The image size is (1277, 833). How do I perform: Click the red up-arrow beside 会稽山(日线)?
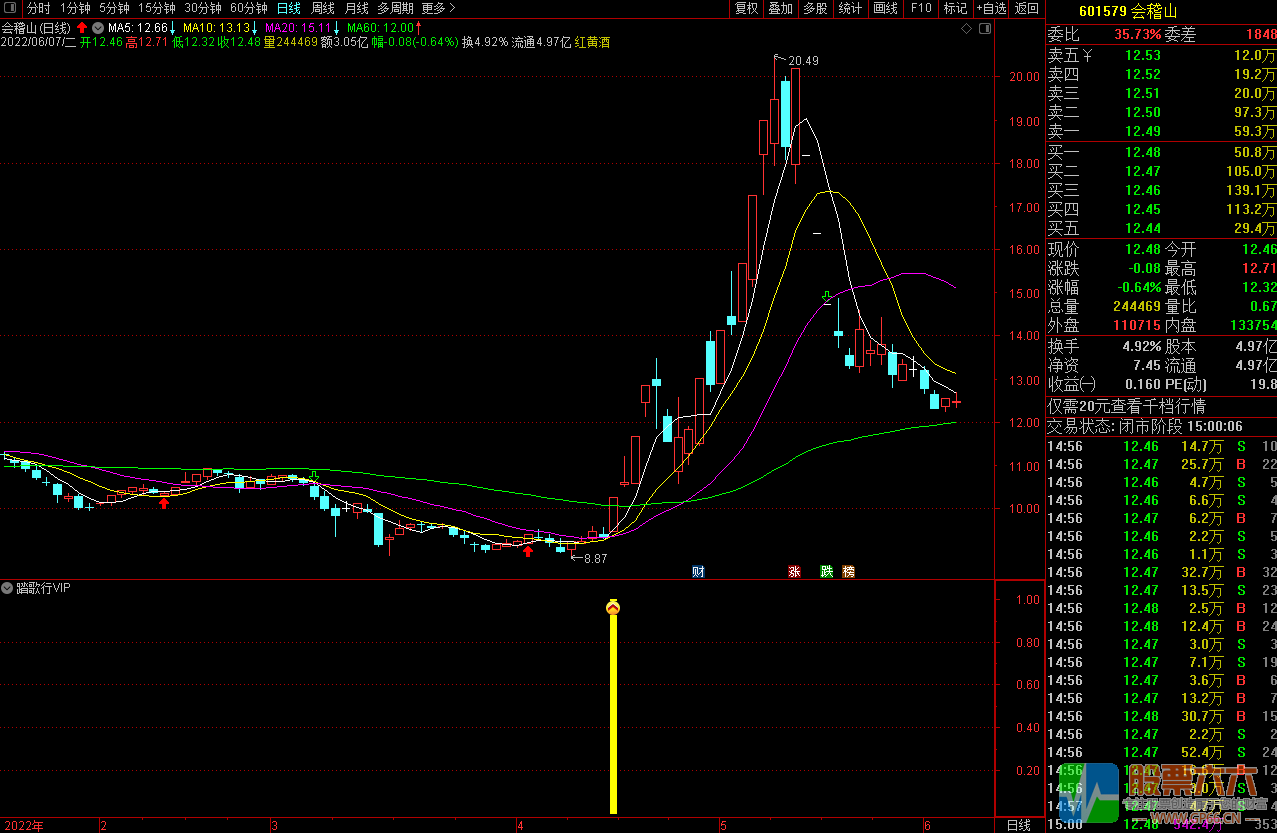(82, 27)
